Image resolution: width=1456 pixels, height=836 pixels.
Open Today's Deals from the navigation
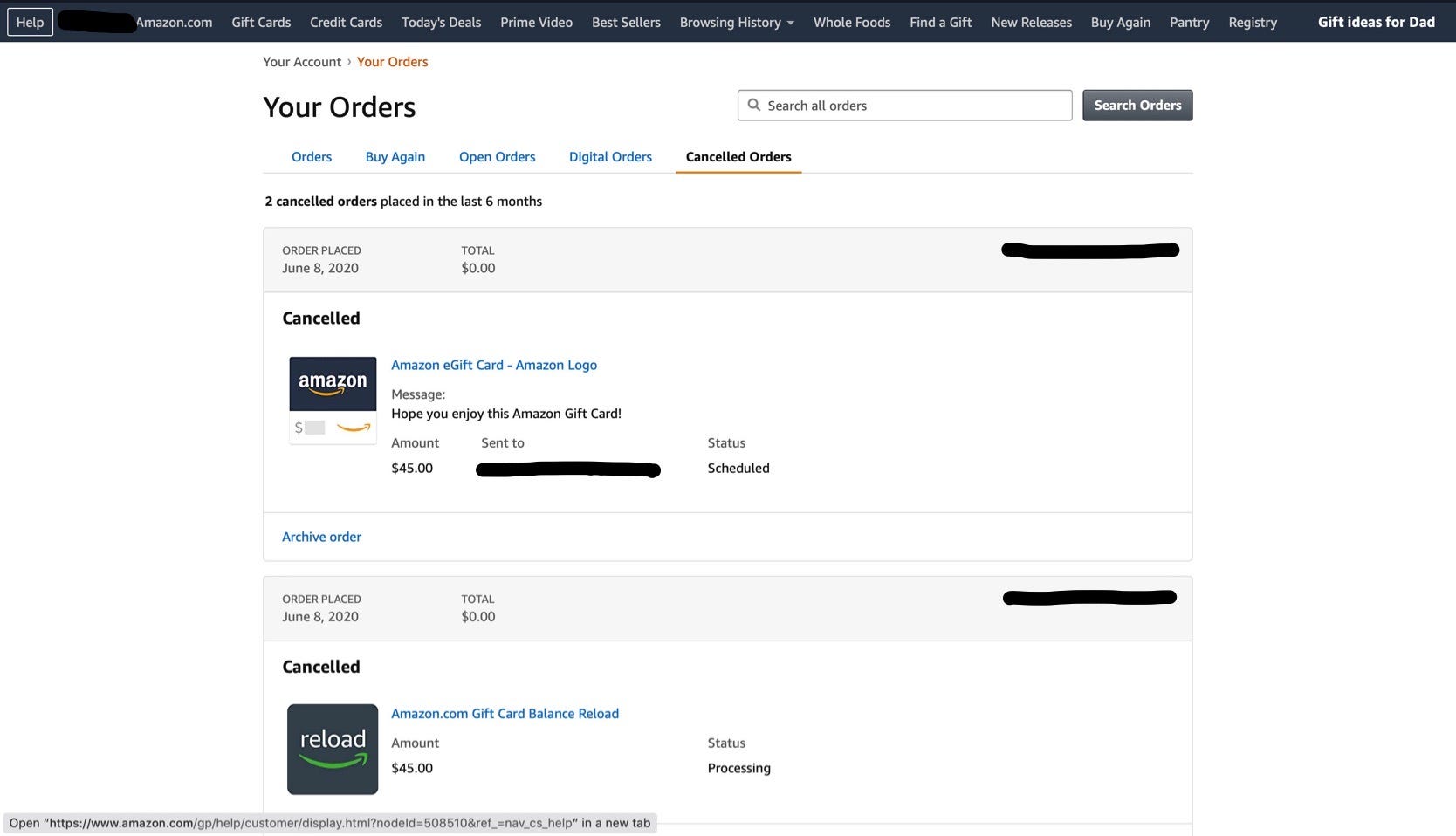tap(441, 22)
